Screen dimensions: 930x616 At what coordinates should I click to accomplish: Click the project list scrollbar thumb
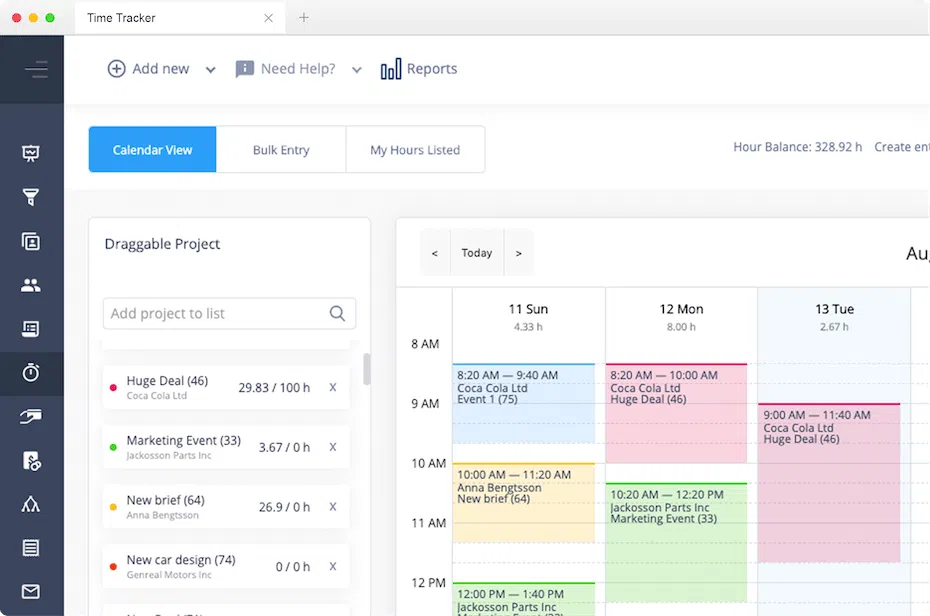pos(367,369)
